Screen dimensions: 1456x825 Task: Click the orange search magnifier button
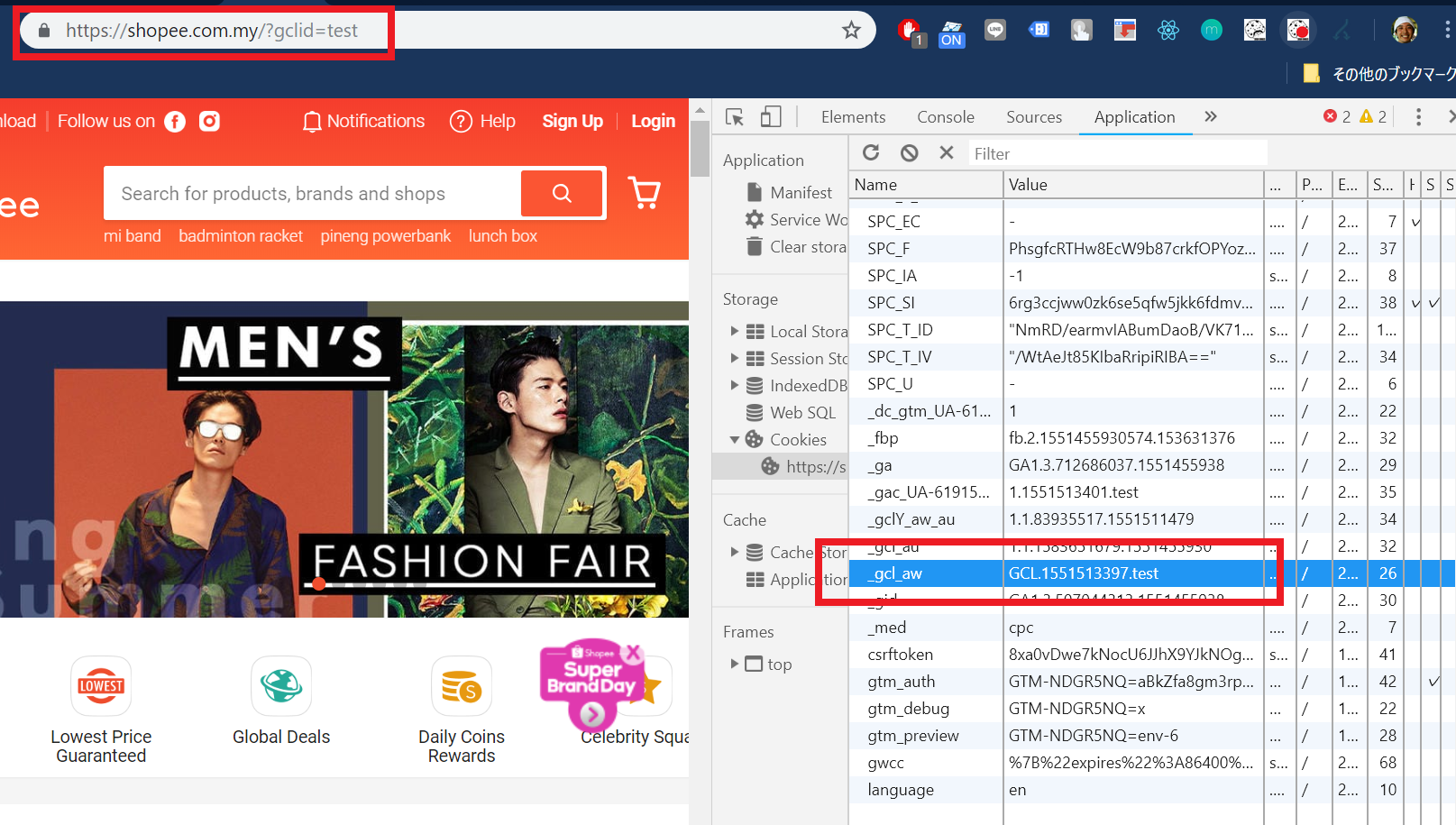pyautogui.click(x=562, y=193)
